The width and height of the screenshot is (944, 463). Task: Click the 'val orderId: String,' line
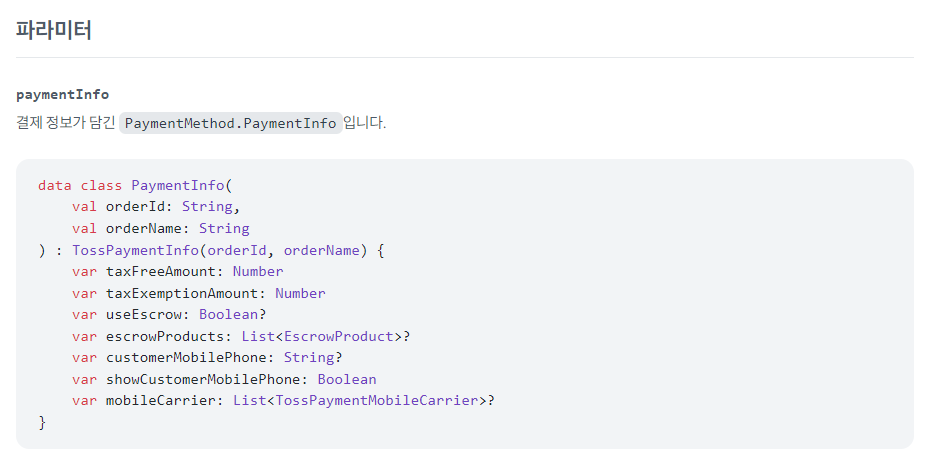tap(156, 207)
